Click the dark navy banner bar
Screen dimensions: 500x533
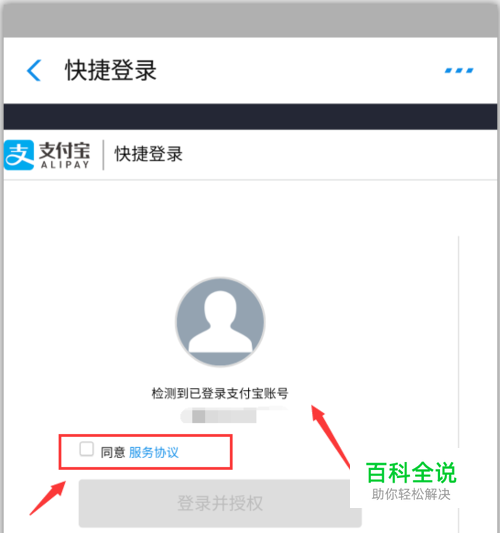[250, 117]
